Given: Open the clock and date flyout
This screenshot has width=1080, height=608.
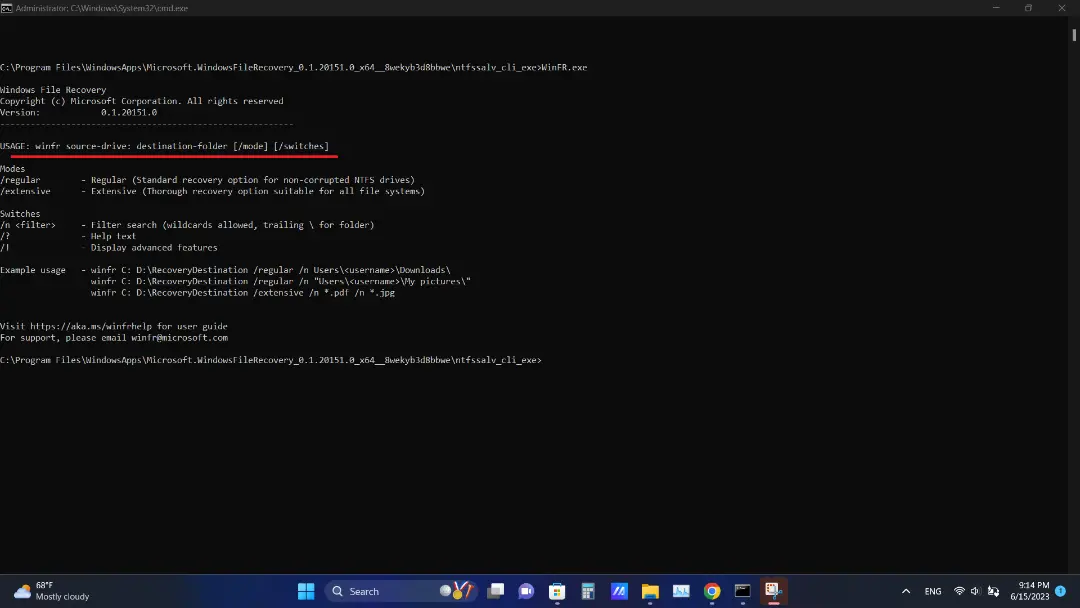Looking at the screenshot, I should (1030, 591).
